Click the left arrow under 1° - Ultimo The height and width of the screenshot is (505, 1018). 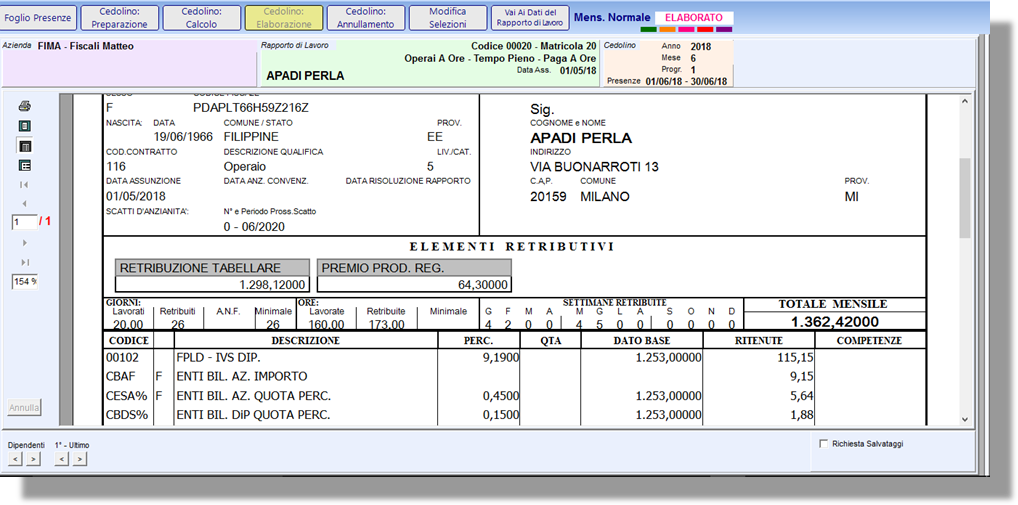[62, 460]
